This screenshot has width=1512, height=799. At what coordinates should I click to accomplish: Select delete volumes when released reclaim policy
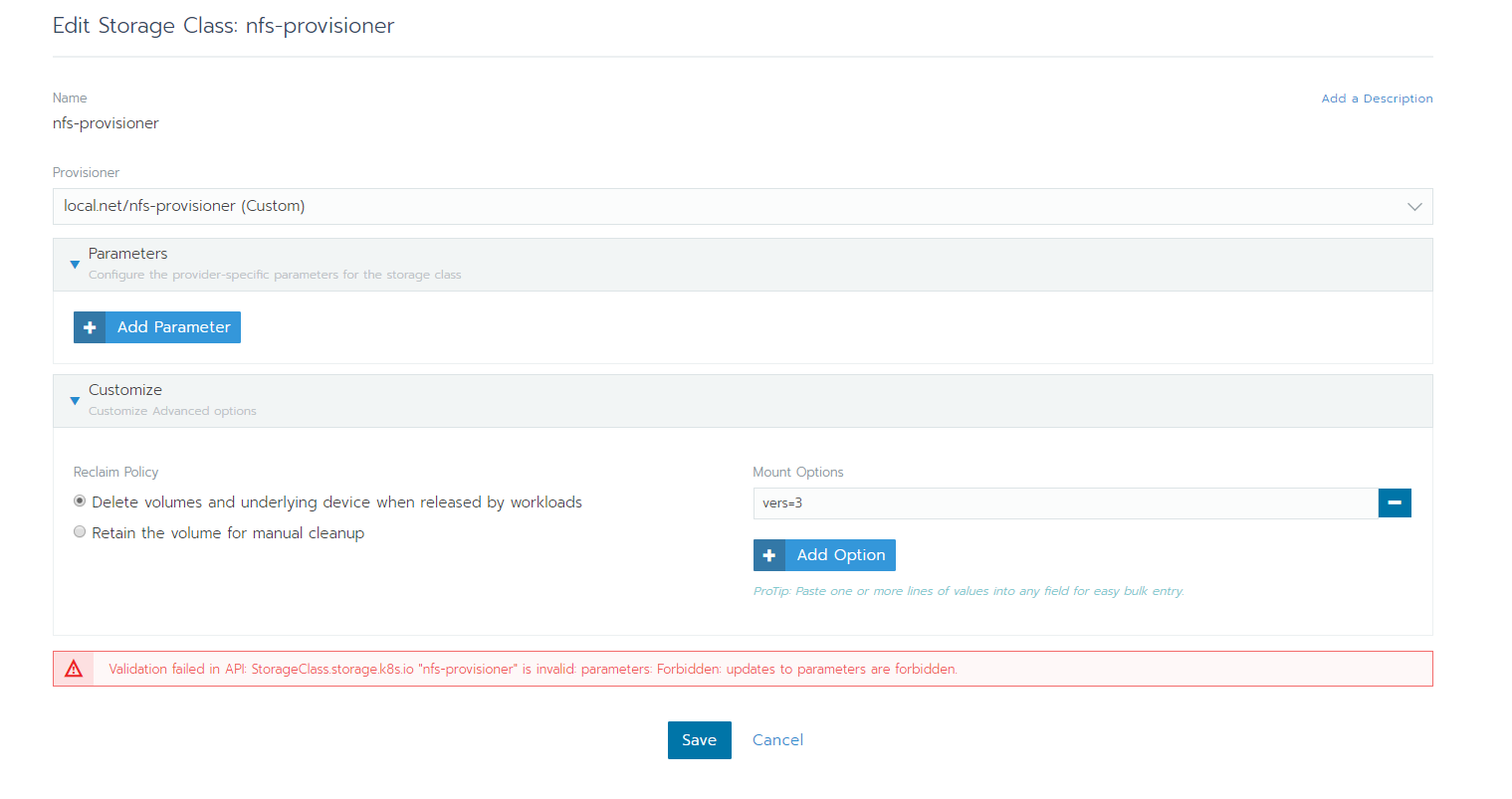coord(80,500)
